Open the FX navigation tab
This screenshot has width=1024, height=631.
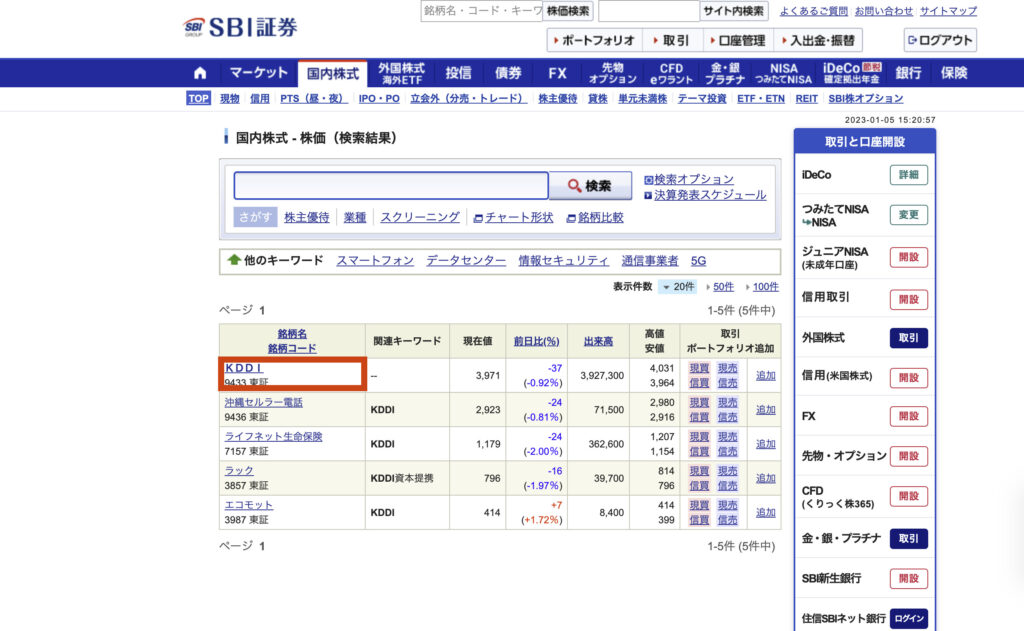(x=557, y=73)
